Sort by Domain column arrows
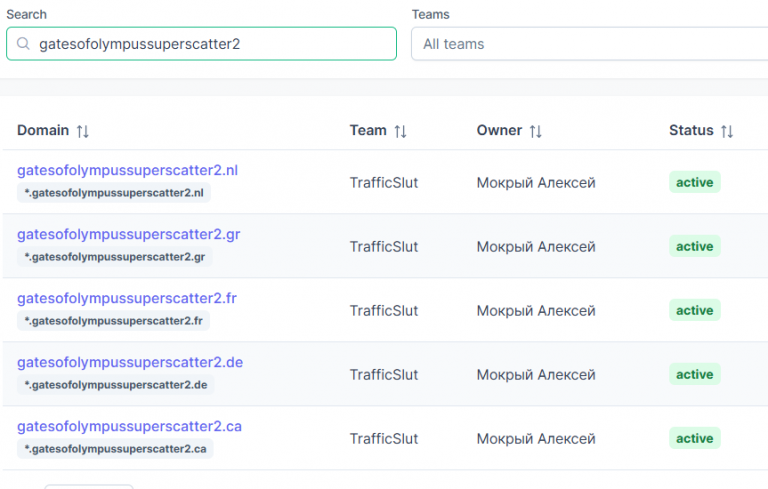Image resolution: width=768 pixels, height=489 pixels. [x=82, y=131]
